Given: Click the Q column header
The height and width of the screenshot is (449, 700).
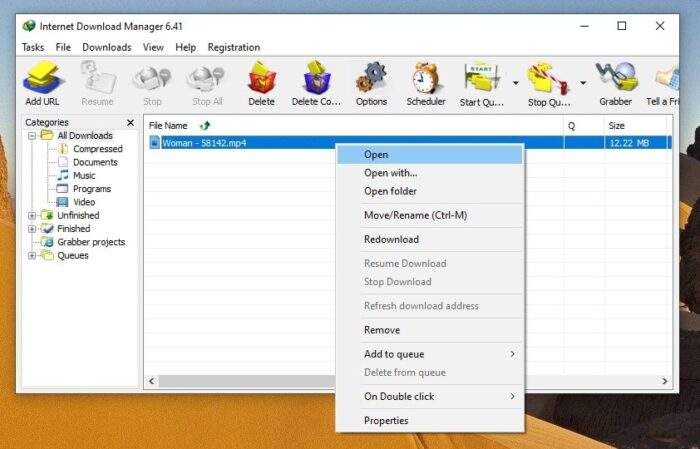Looking at the screenshot, I should [x=584, y=126].
